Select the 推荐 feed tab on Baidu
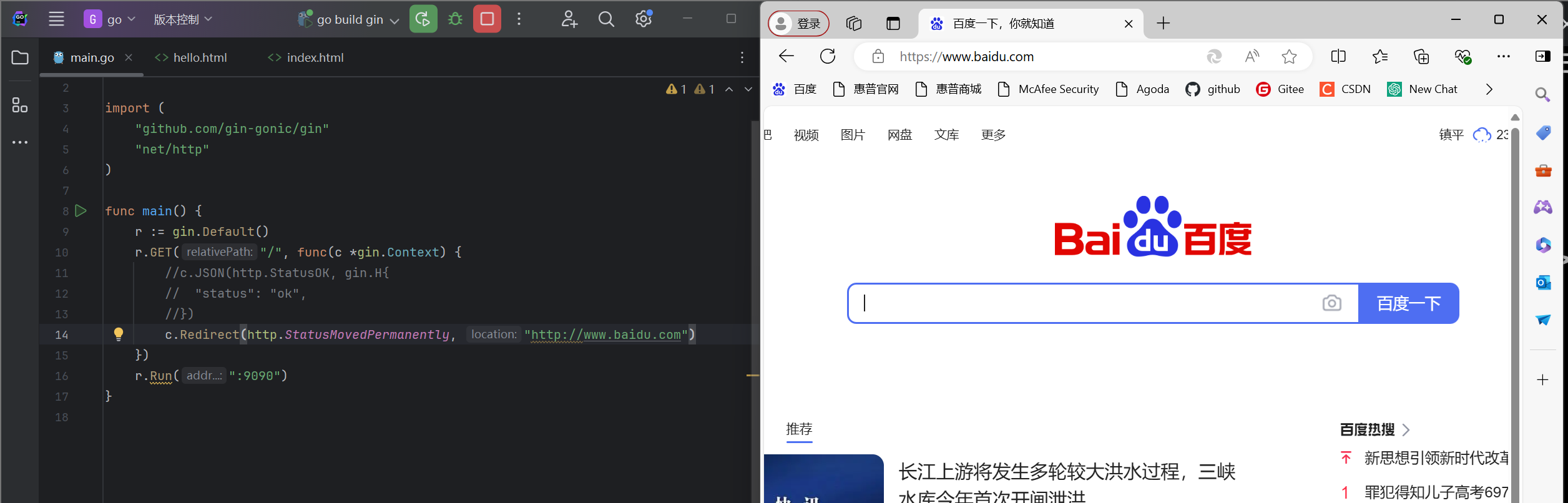The image size is (1568, 503). tap(799, 429)
